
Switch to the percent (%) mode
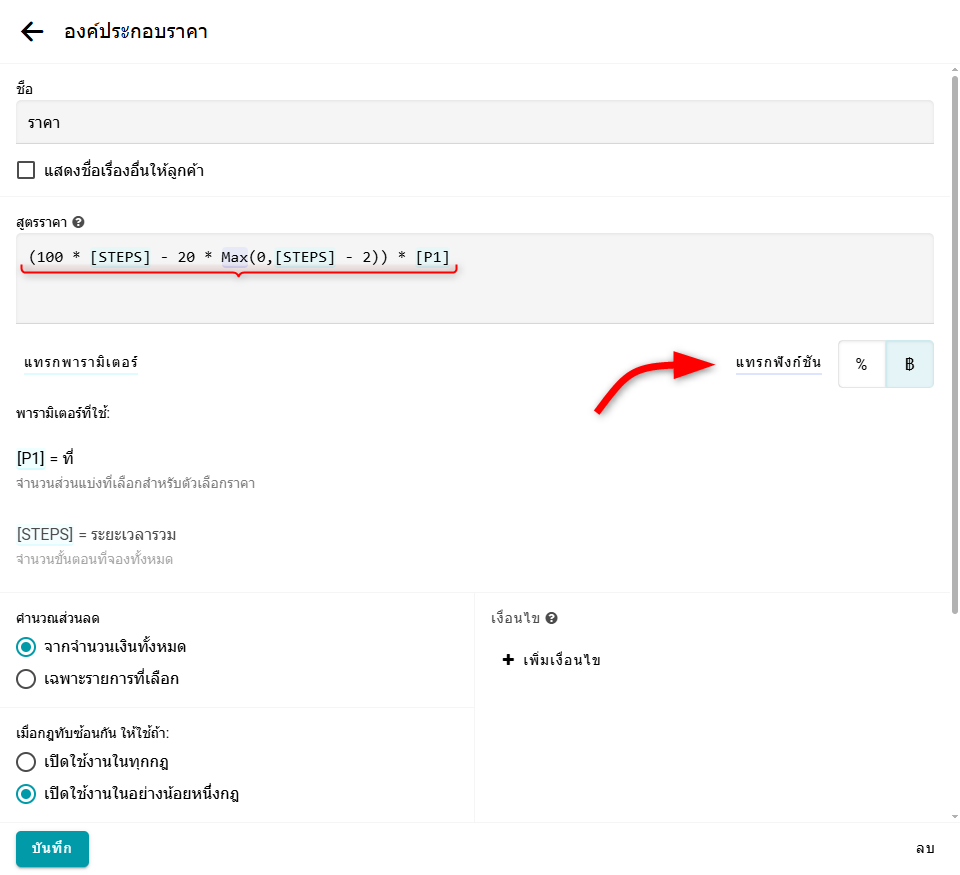pos(861,364)
